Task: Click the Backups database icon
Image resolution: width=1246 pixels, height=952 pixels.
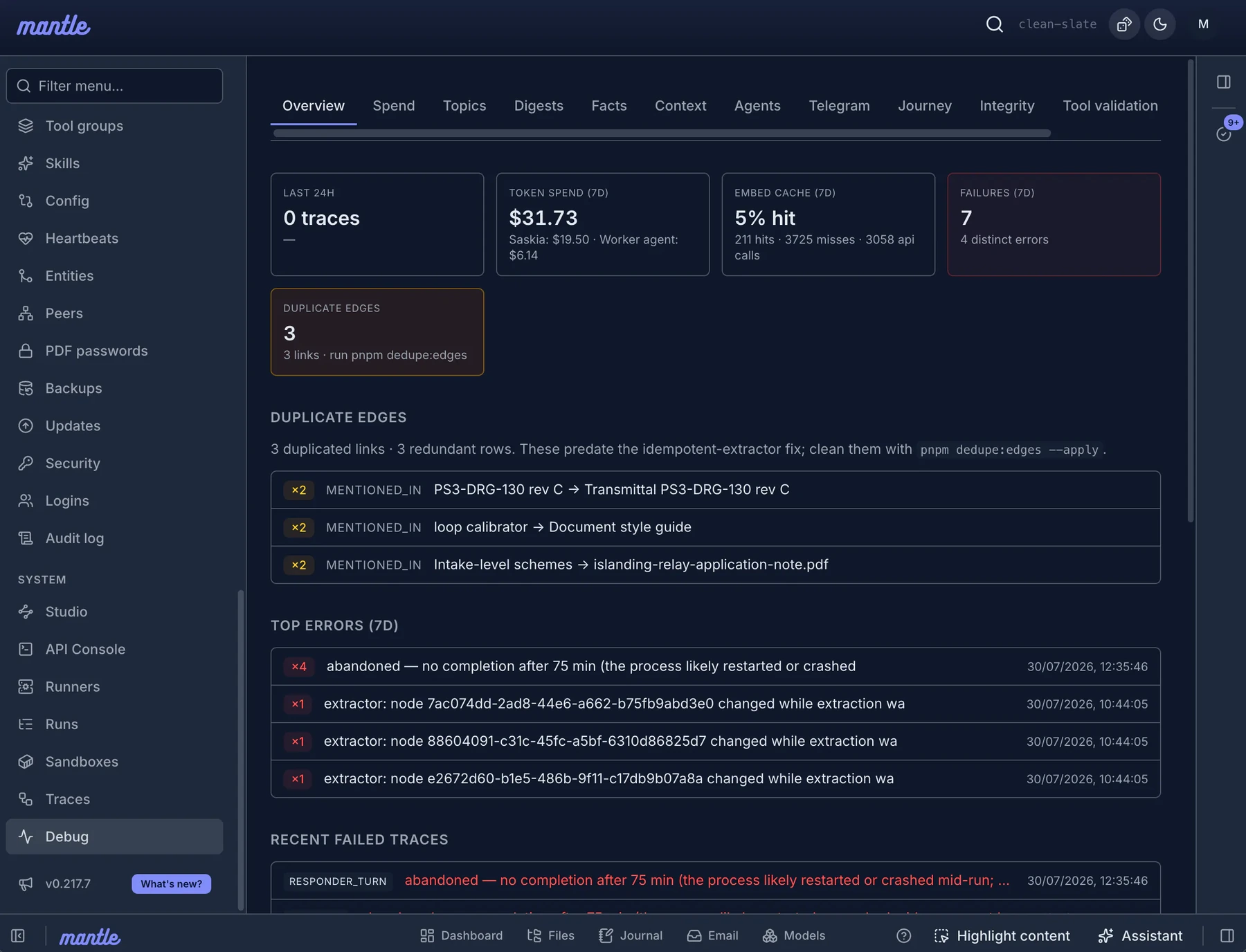Action: click(x=26, y=388)
